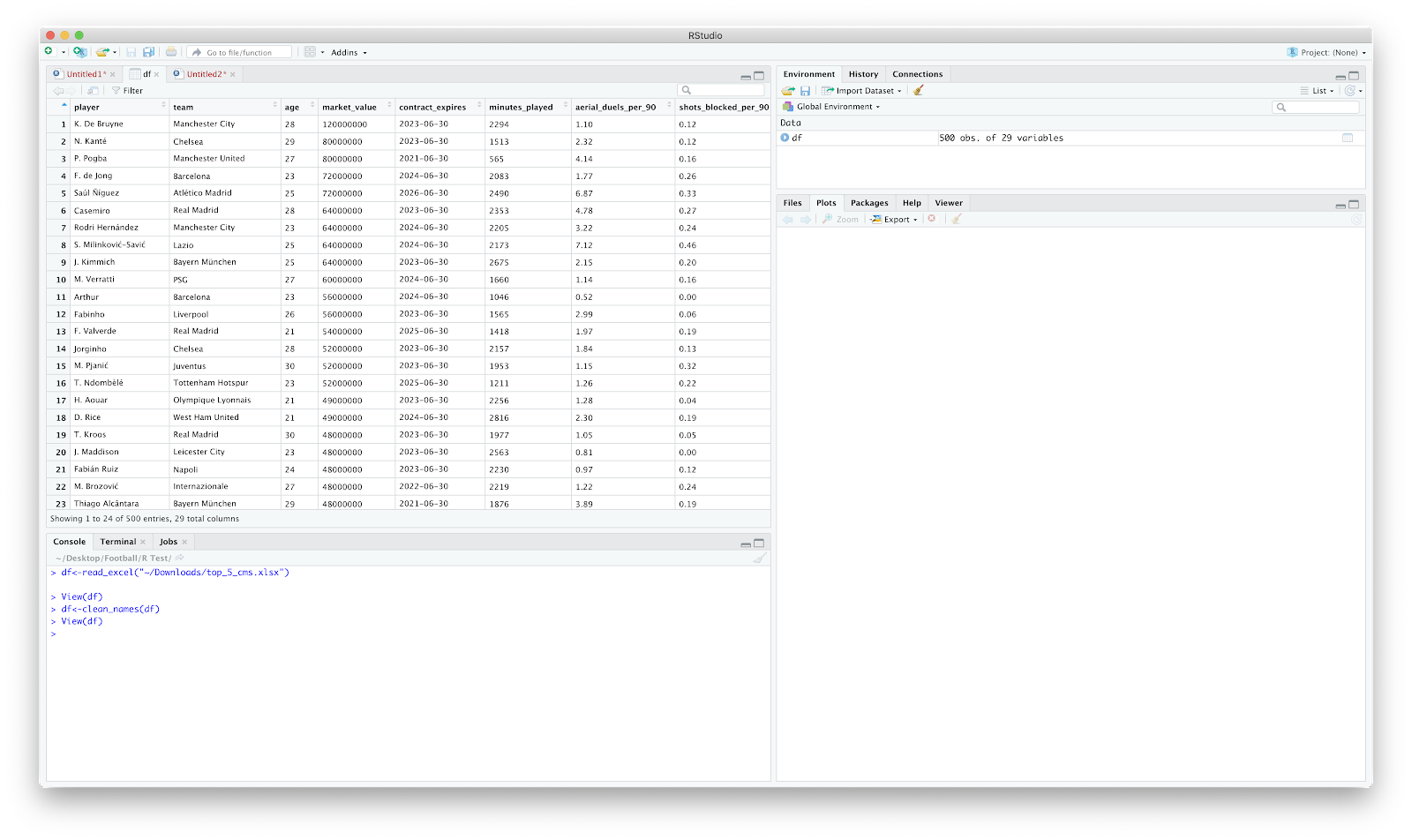Open the Viewer tab
Screen dimensions: 1412x840
pyautogui.click(x=949, y=203)
